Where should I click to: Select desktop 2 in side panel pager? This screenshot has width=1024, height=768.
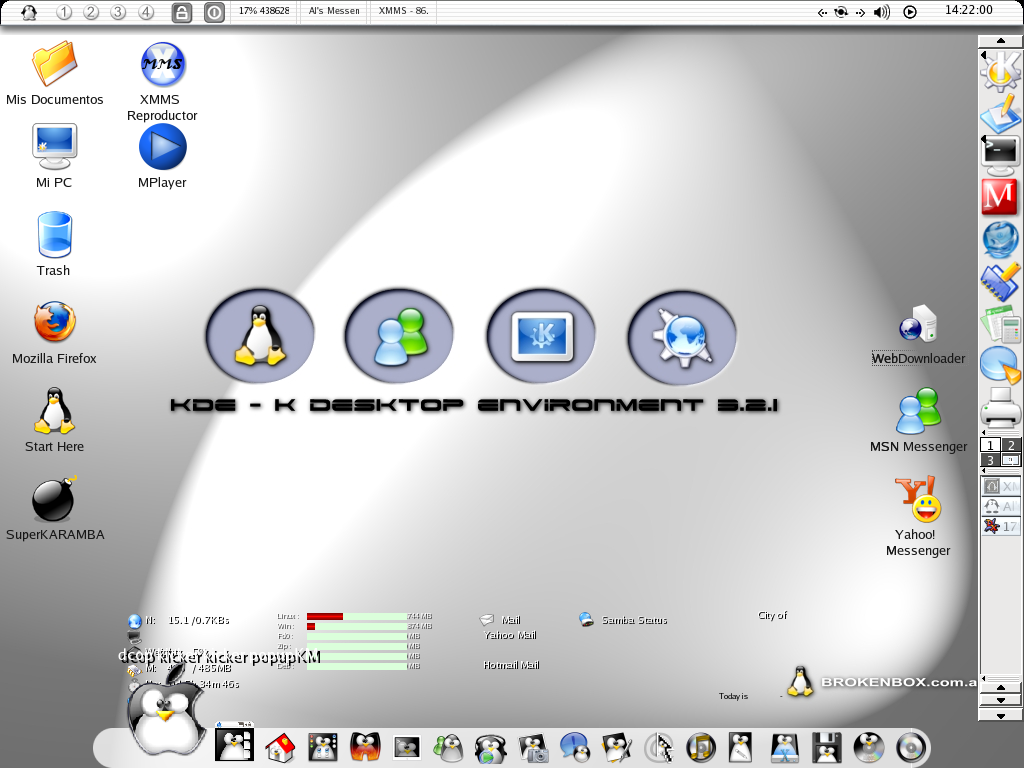point(1011,445)
